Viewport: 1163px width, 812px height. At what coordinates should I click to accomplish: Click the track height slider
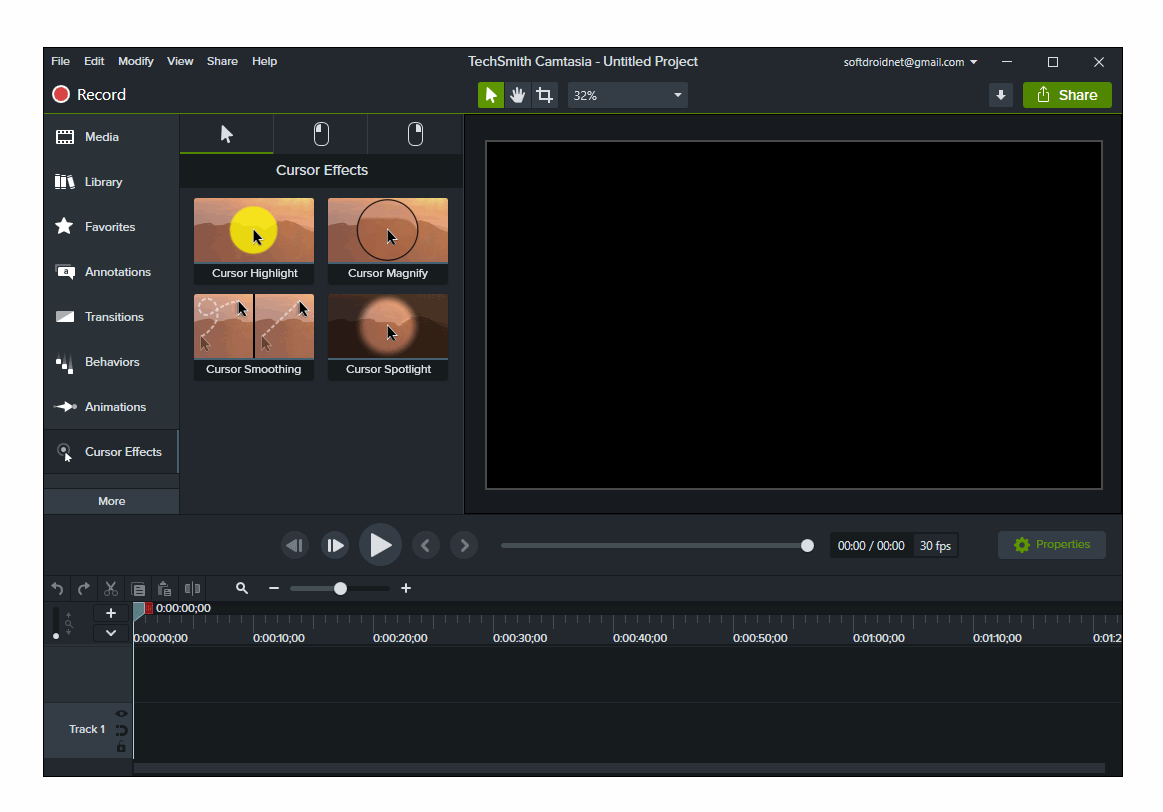(56, 624)
